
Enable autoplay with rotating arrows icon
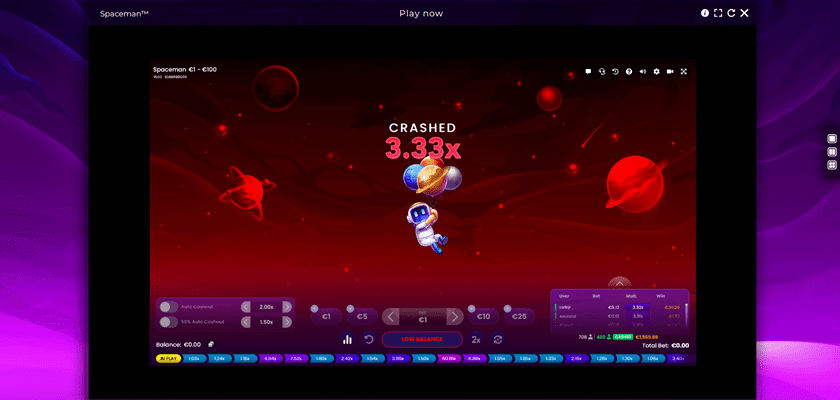[x=498, y=339]
